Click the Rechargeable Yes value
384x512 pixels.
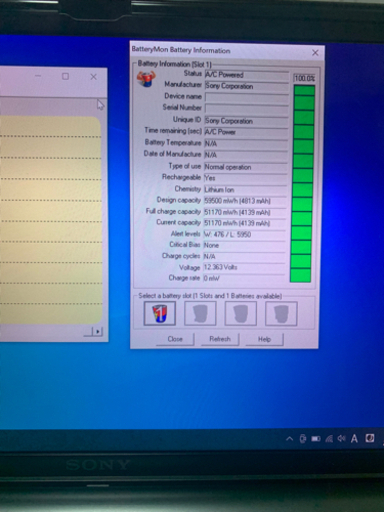(246, 178)
